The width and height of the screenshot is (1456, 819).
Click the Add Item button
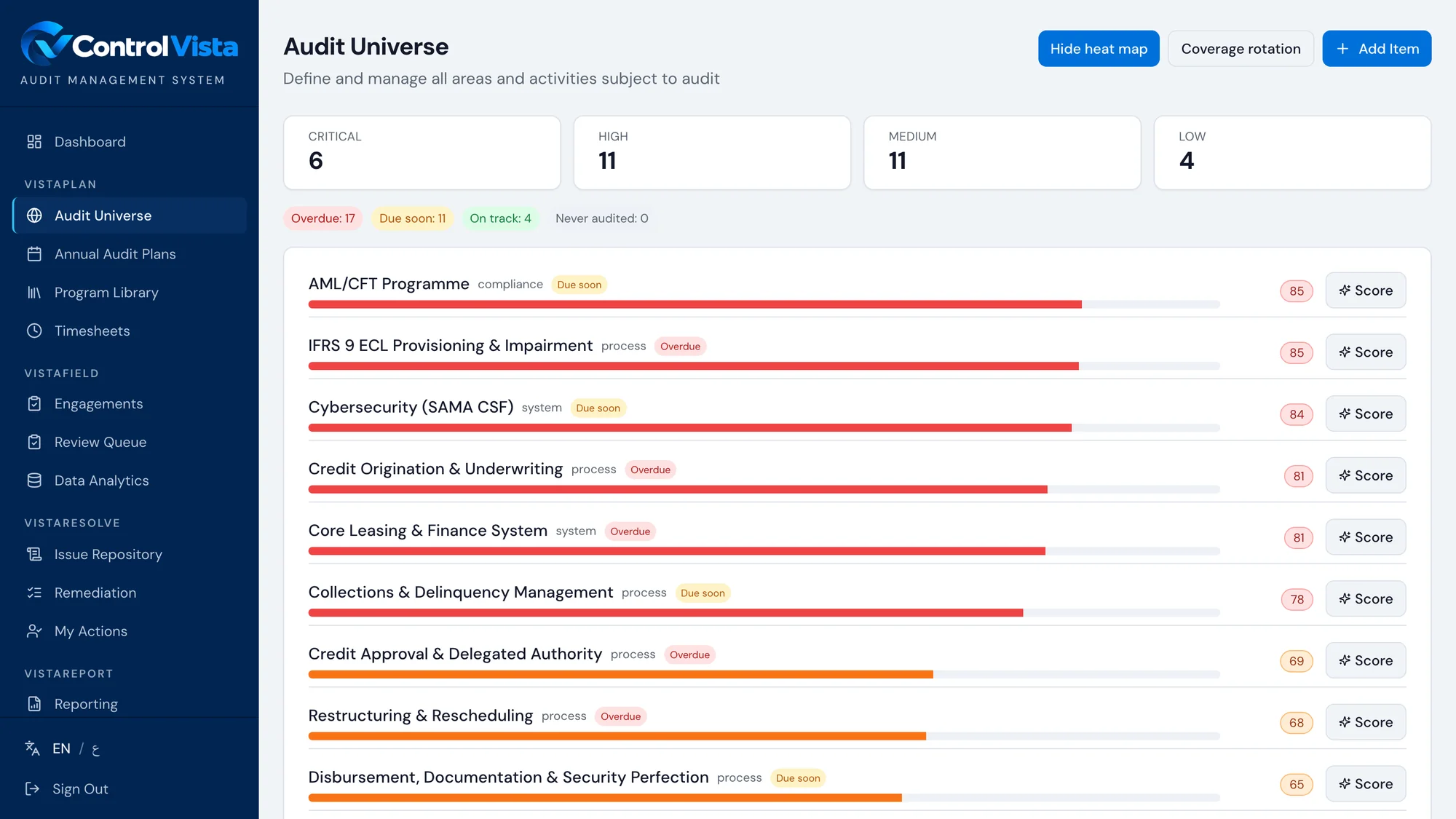click(x=1377, y=49)
